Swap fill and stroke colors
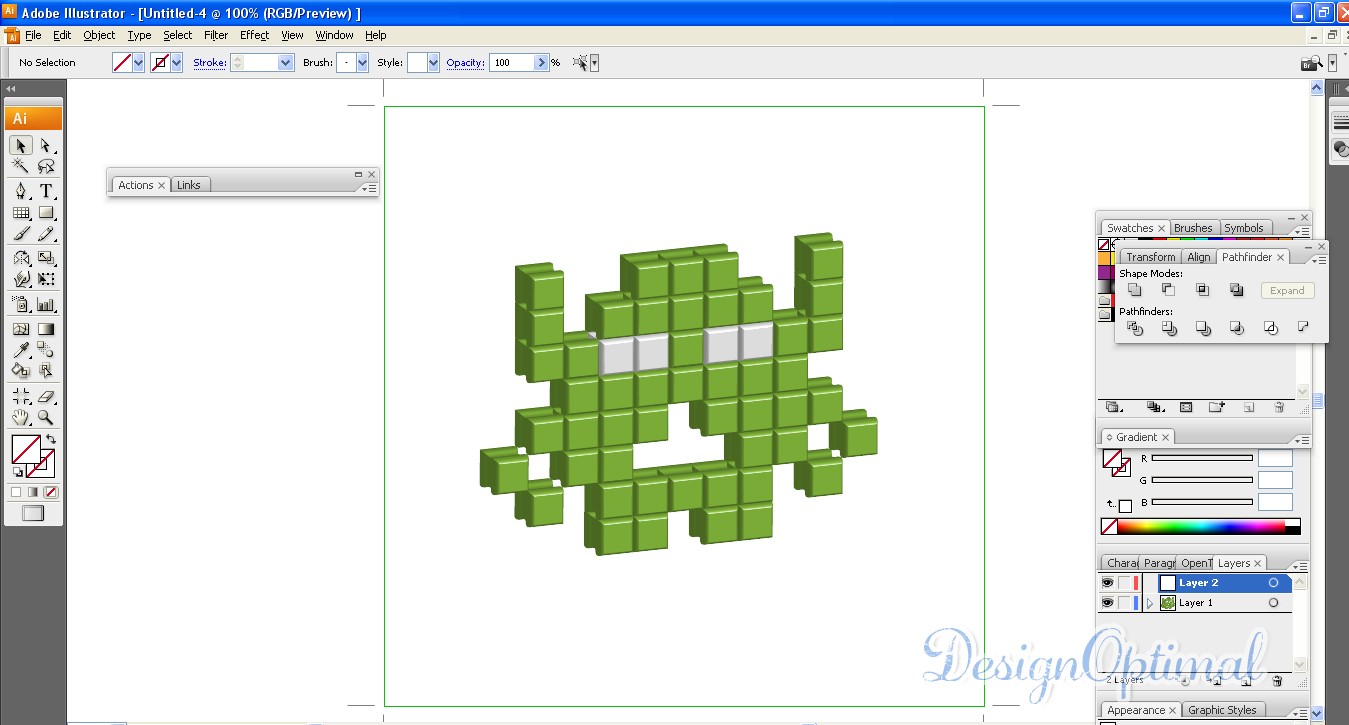This screenshot has width=1349, height=725. (x=51, y=439)
